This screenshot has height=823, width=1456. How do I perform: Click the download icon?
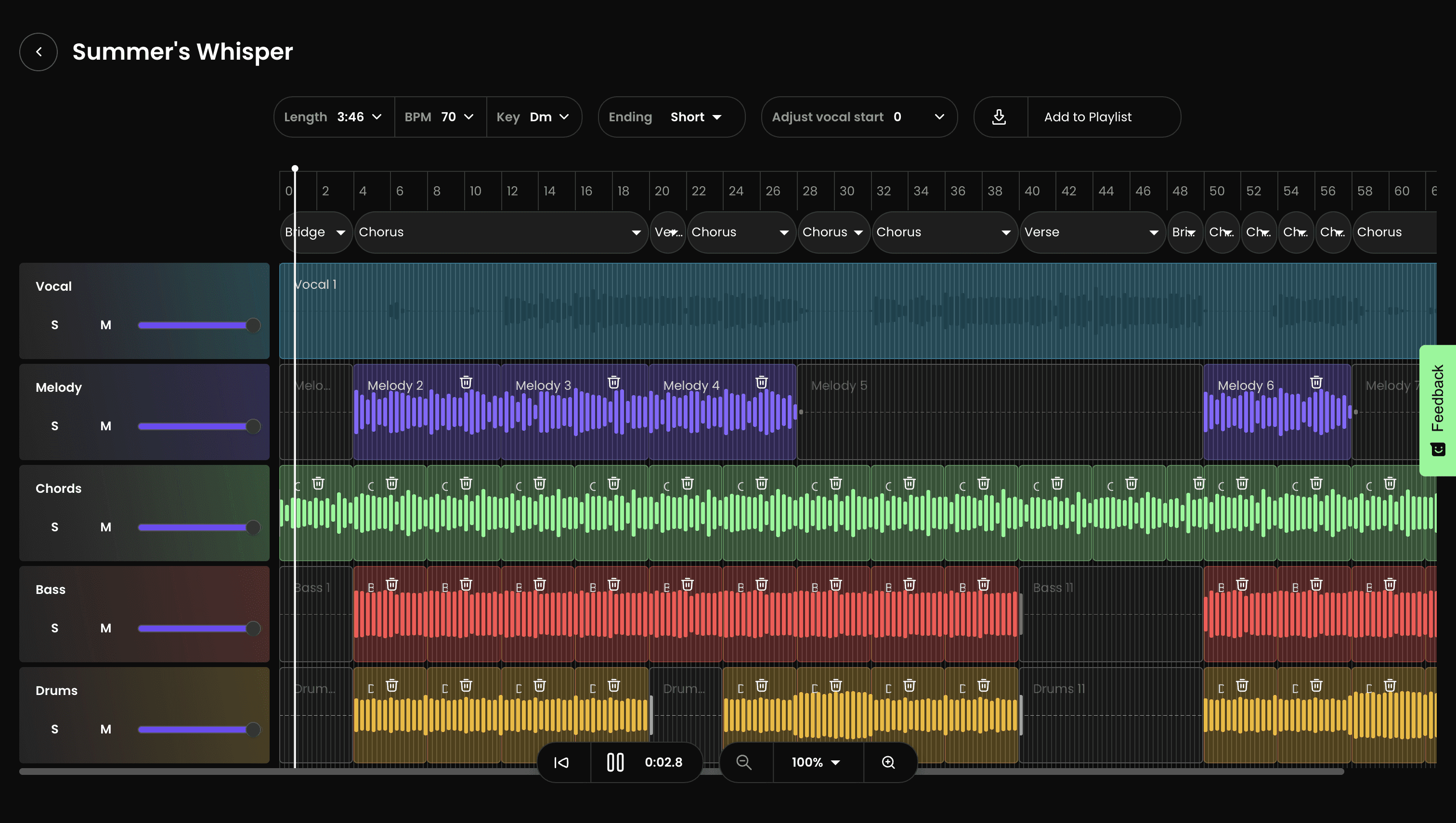pos(999,117)
